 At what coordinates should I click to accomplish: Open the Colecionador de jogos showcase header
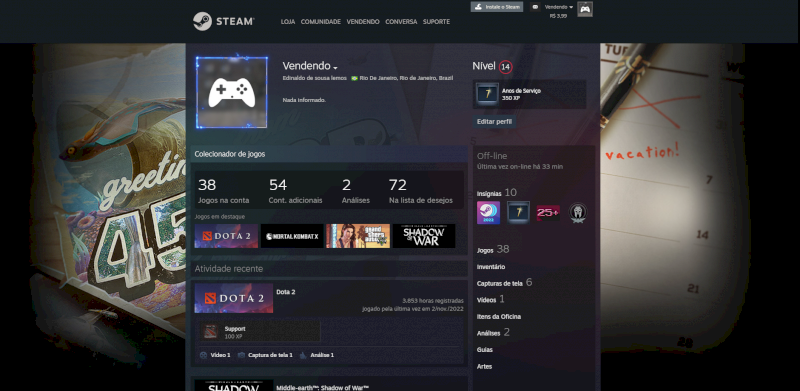pos(329,154)
